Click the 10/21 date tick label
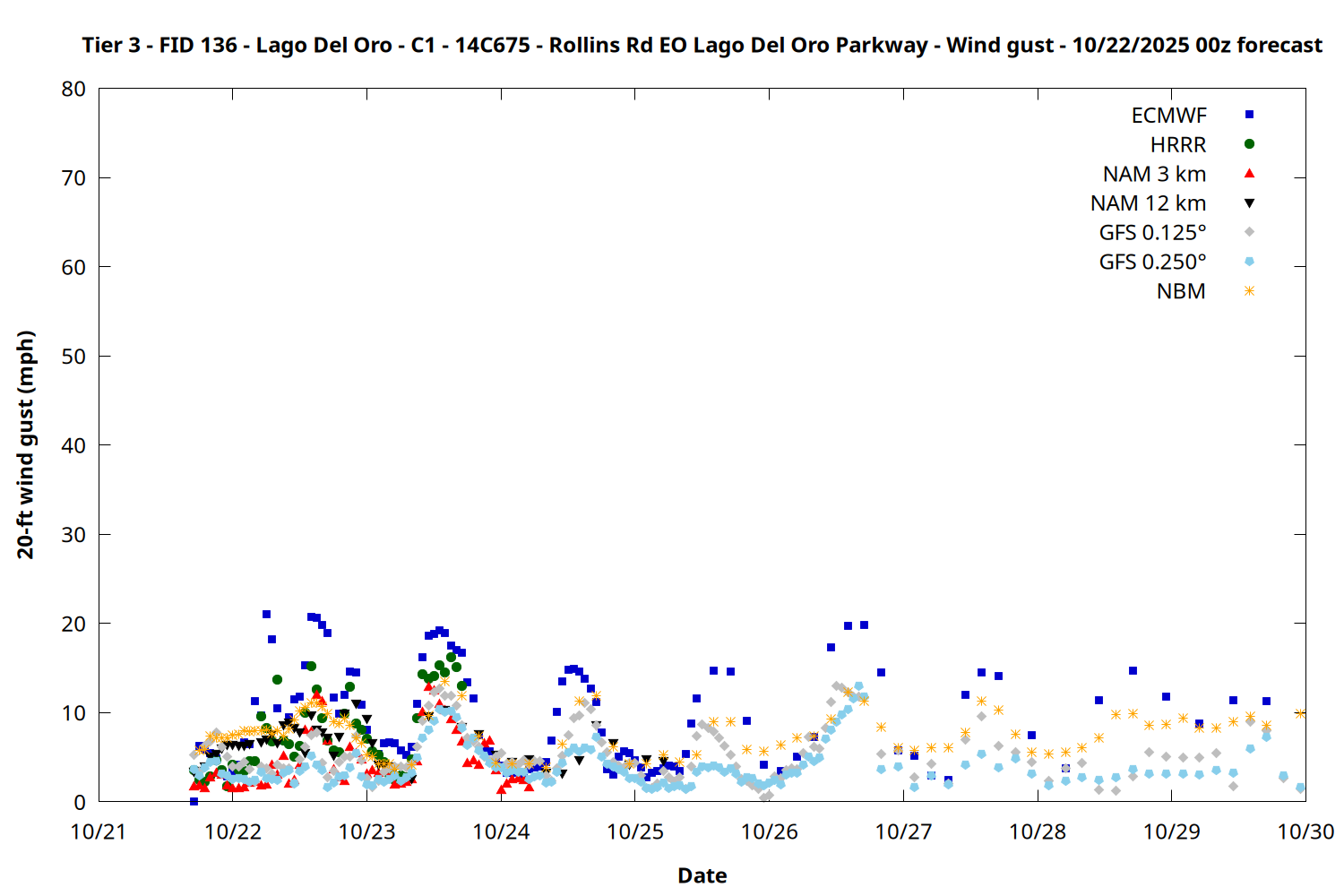The height and width of the screenshot is (896, 1344). pyautogui.click(x=99, y=831)
